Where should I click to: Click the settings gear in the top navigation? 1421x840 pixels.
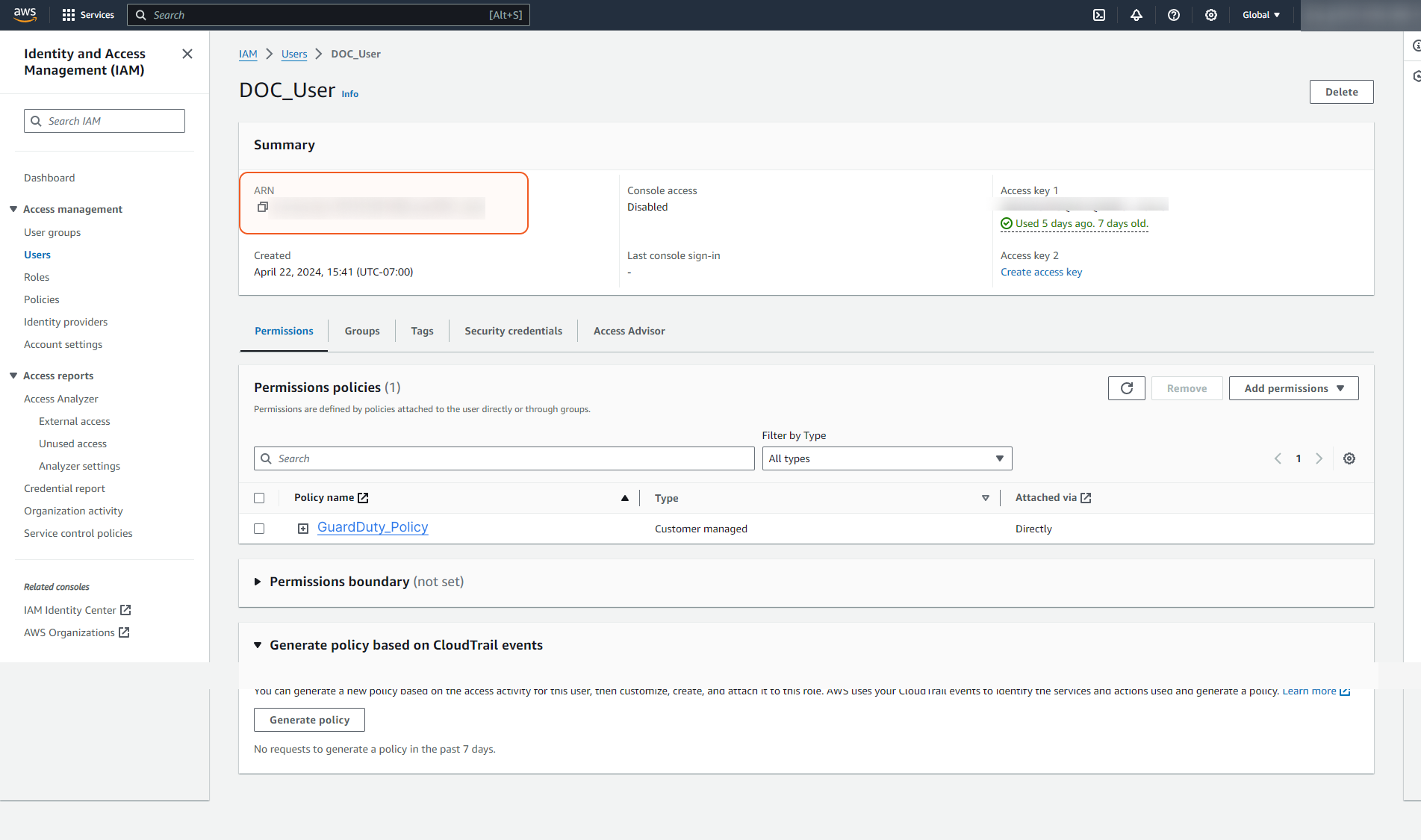point(1210,15)
